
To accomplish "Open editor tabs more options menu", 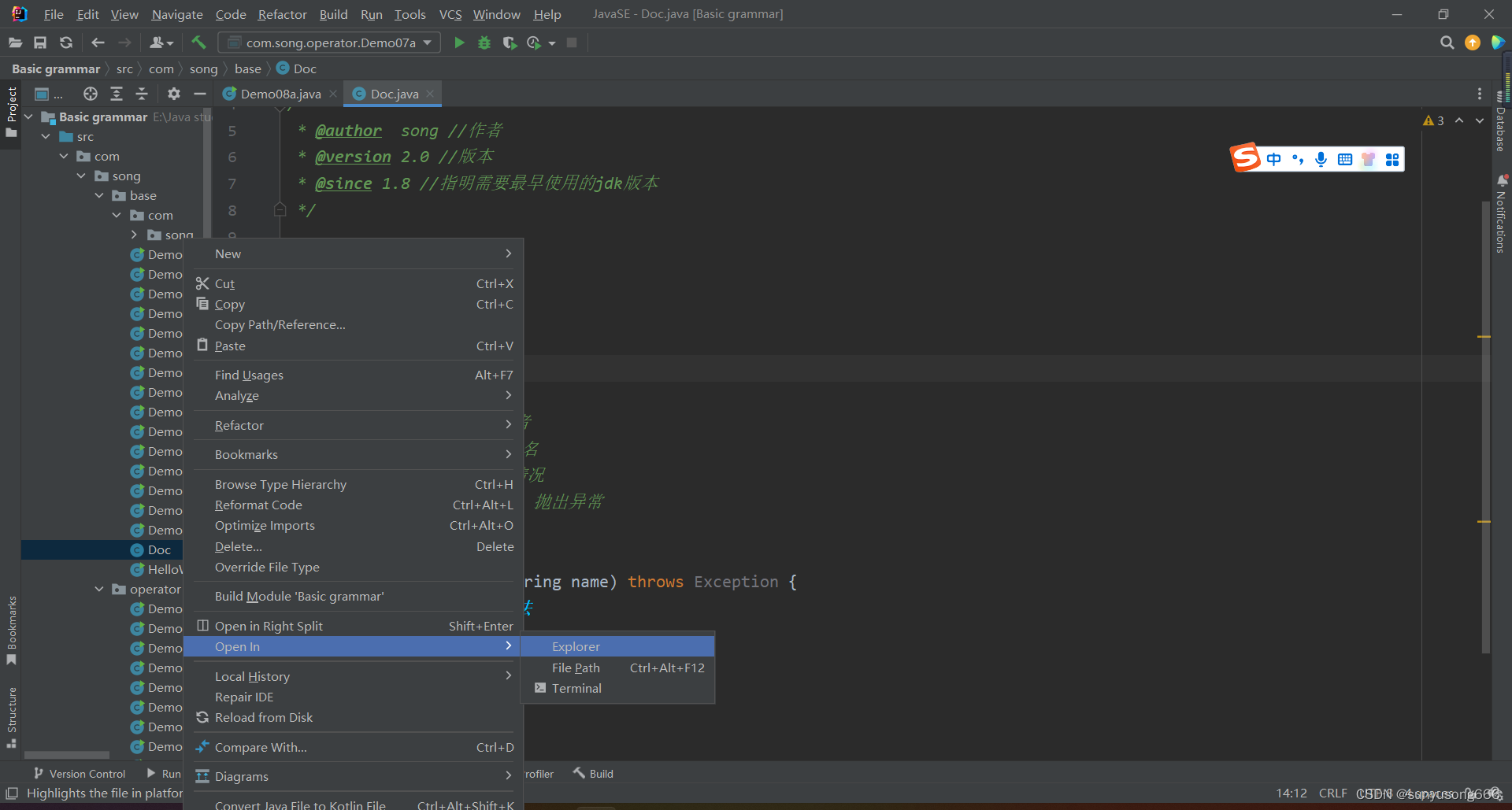I will tap(1480, 94).
